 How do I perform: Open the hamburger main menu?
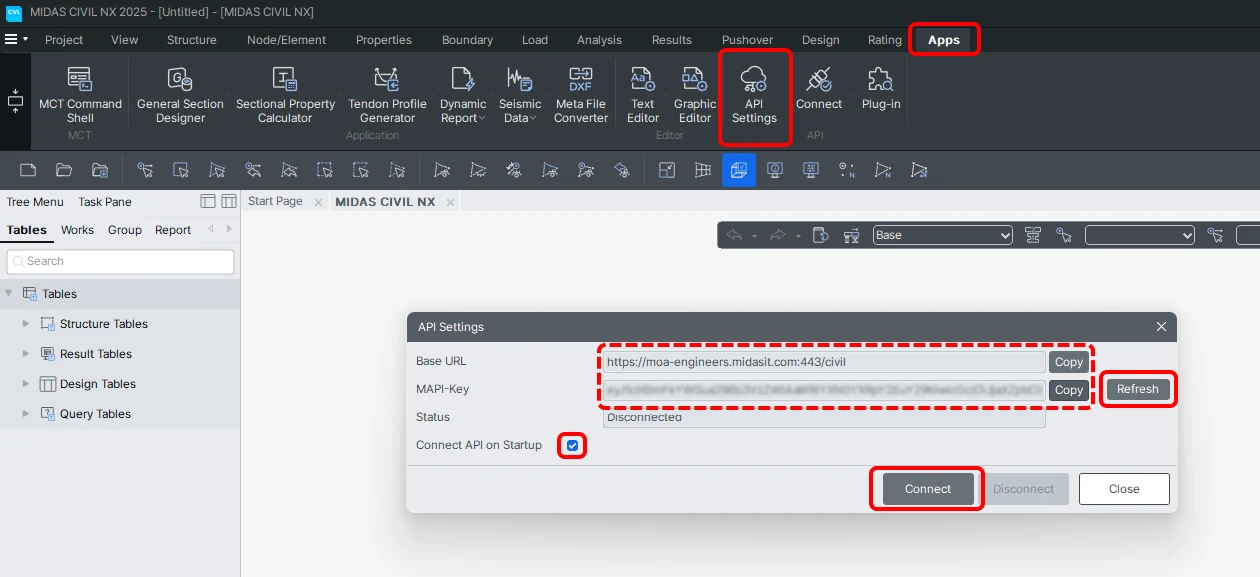[12, 39]
